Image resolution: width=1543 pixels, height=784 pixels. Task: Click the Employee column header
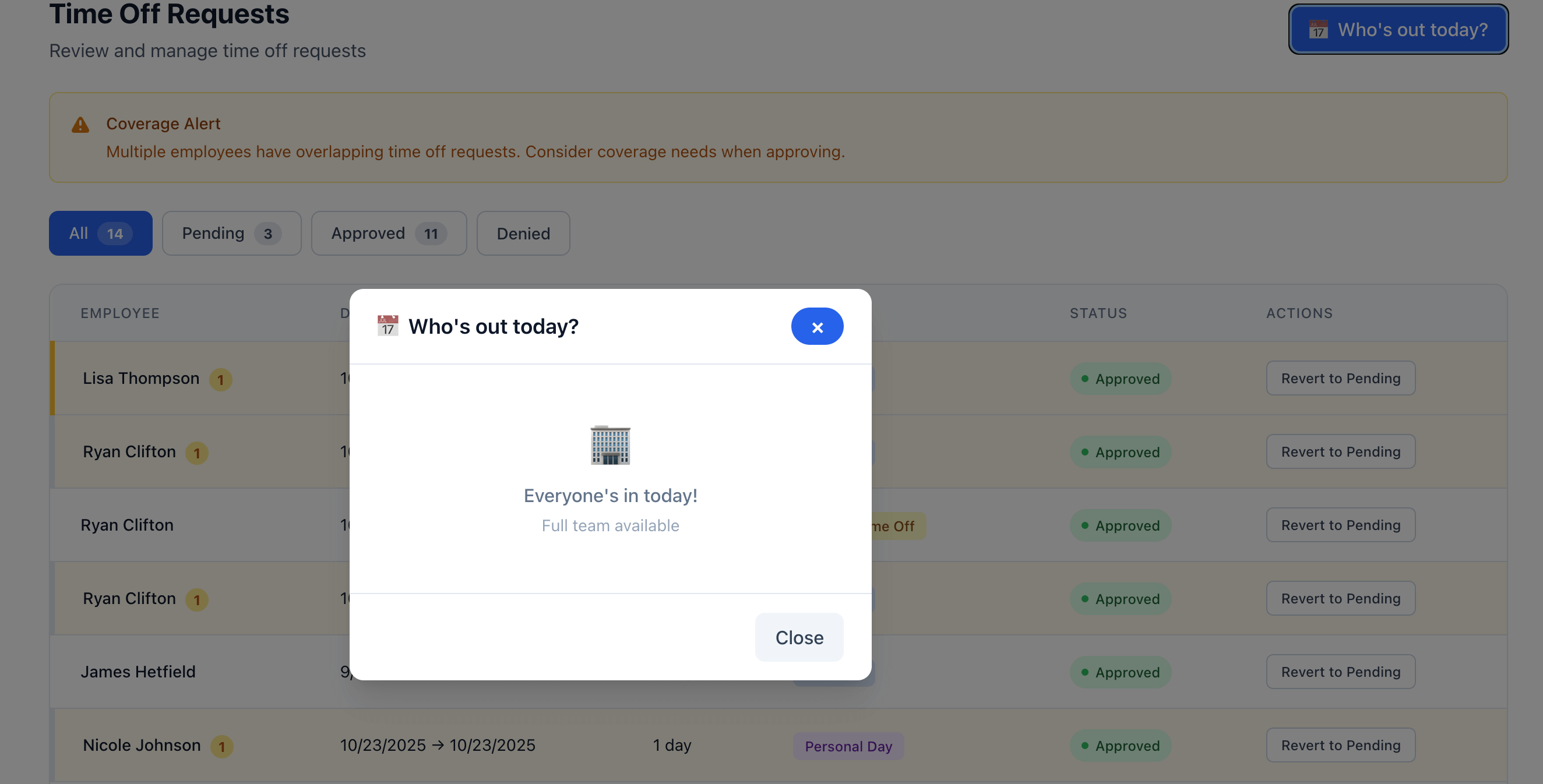(120, 313)
